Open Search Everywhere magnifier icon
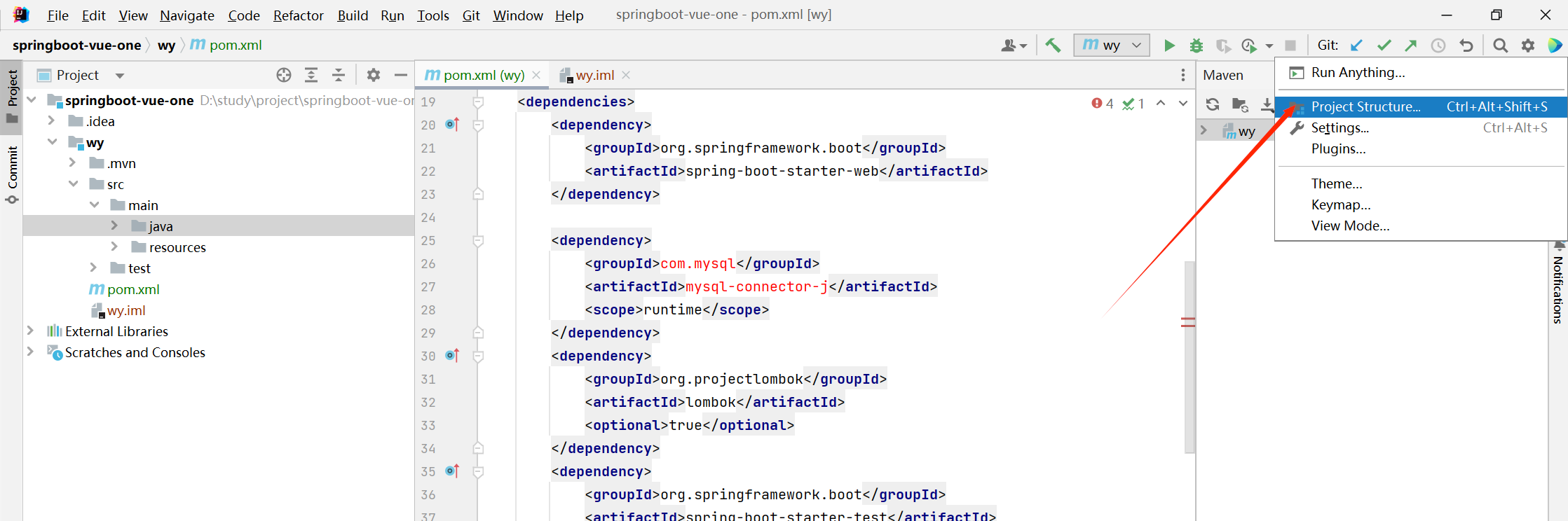 pyautogui.click(x=1500, y=46)
